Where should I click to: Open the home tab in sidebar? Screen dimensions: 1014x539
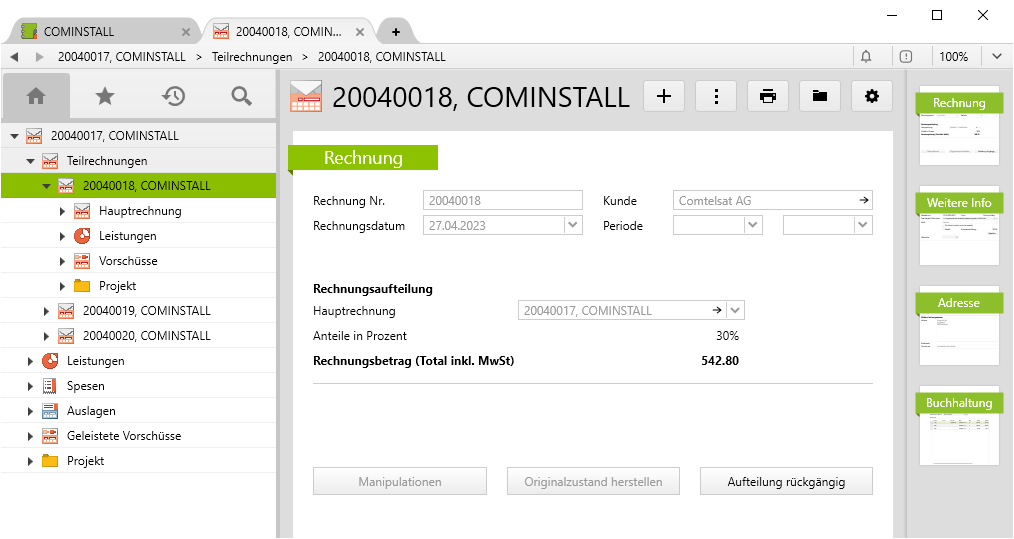click(36, 96)
